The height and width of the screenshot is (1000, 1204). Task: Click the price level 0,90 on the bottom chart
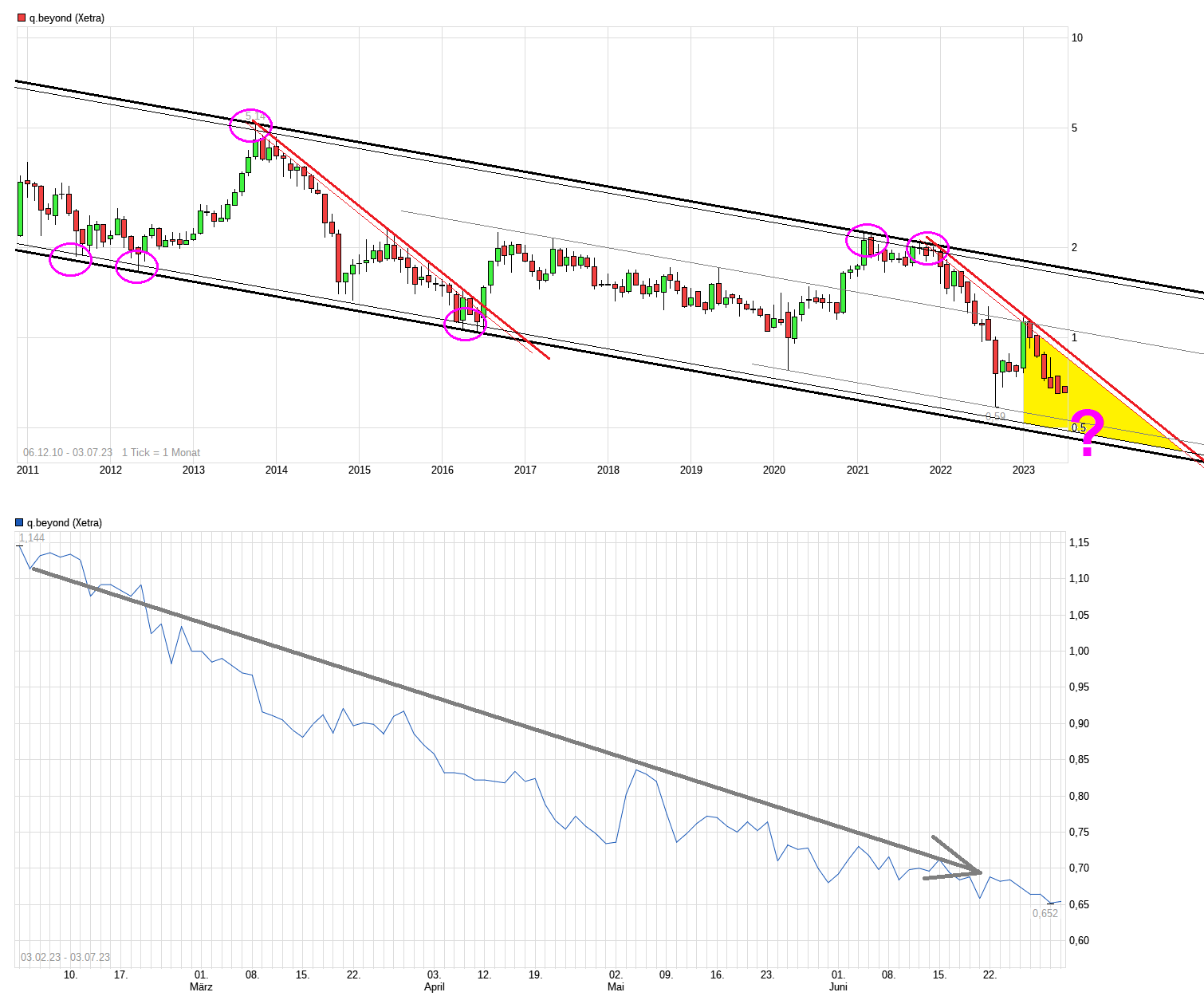(x=1079, y=723)
